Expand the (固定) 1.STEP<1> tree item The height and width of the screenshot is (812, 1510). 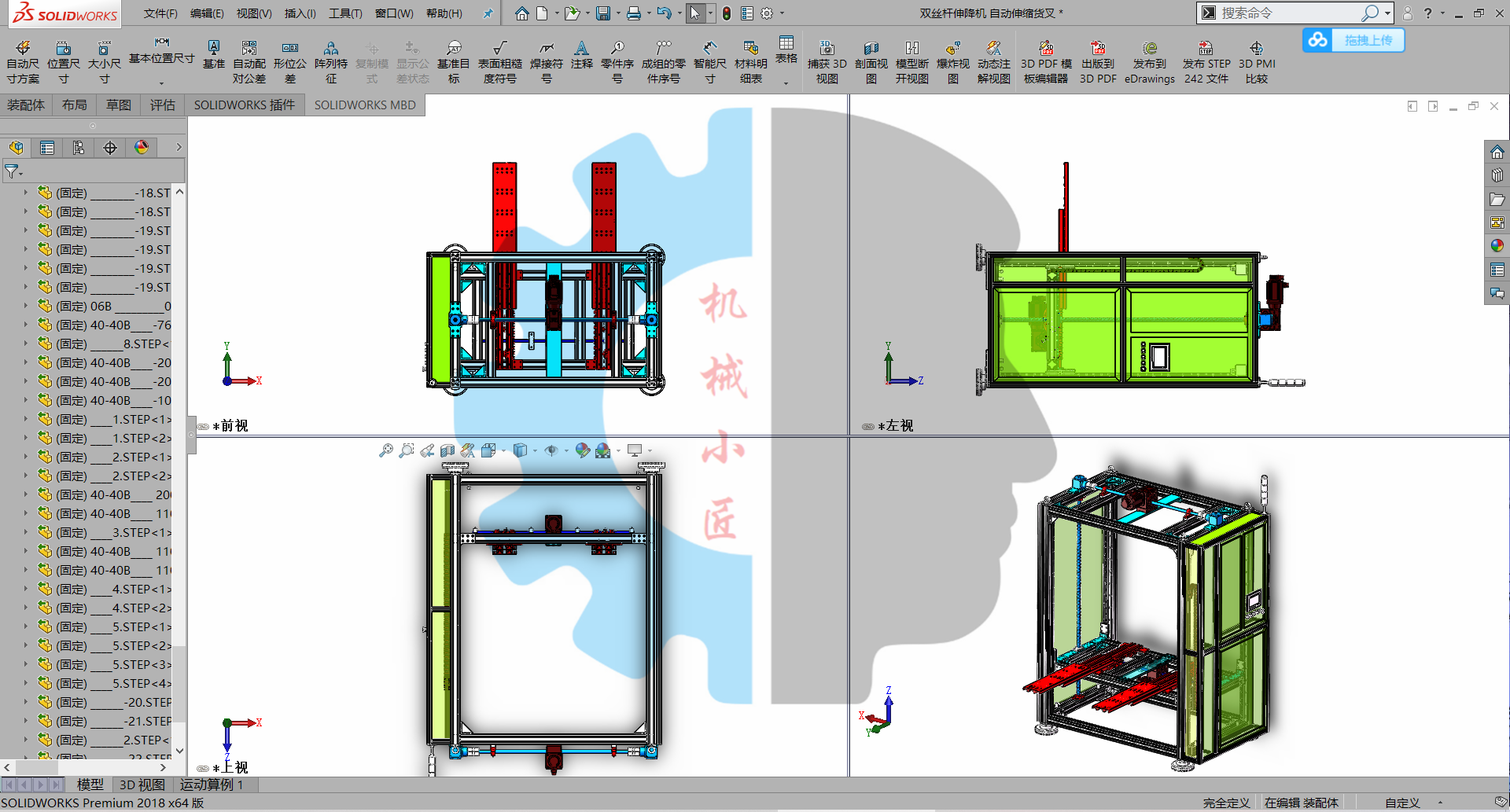tap(25, 419)
